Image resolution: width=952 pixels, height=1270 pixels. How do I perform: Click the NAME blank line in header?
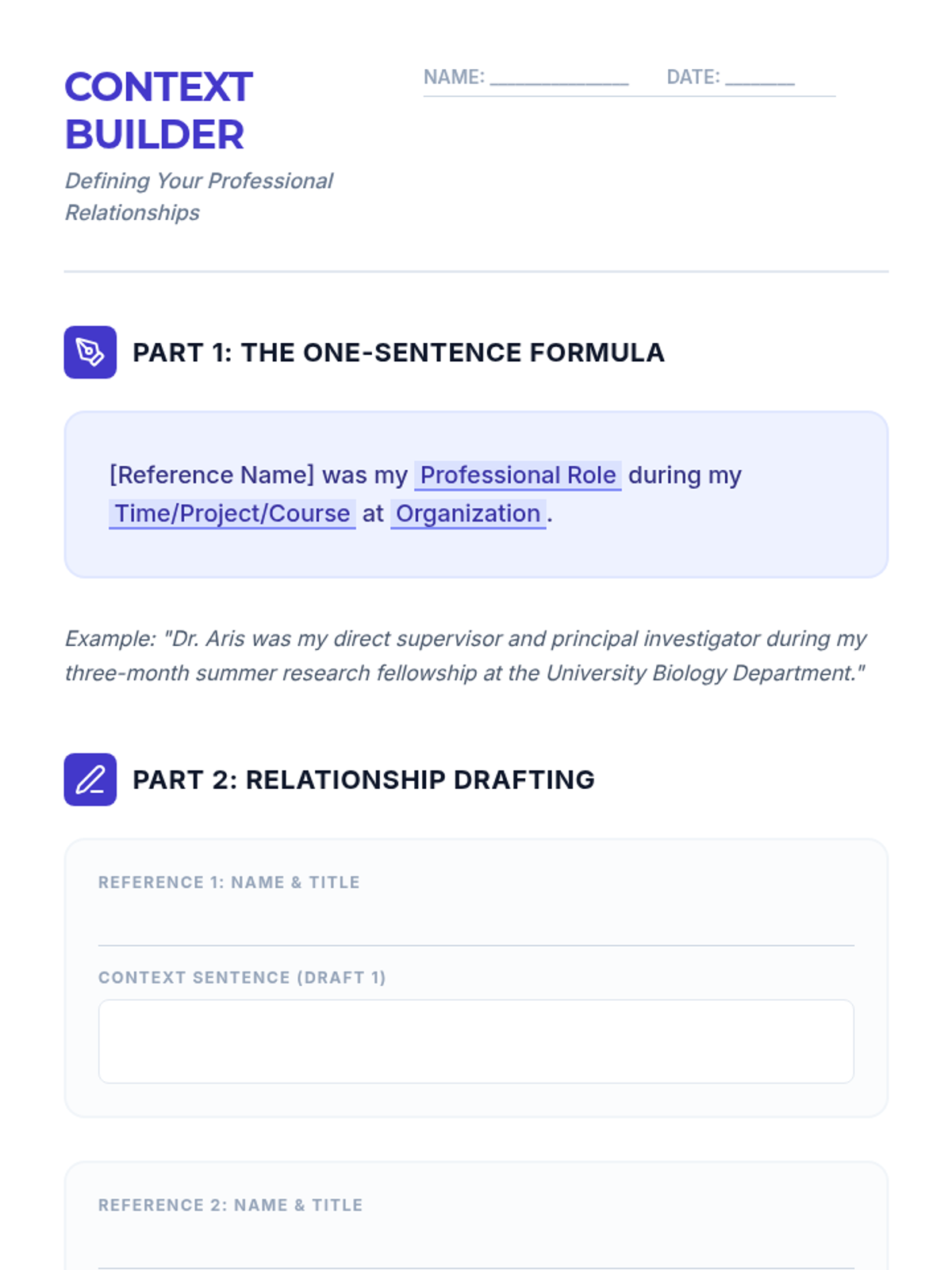click(559, 78)
